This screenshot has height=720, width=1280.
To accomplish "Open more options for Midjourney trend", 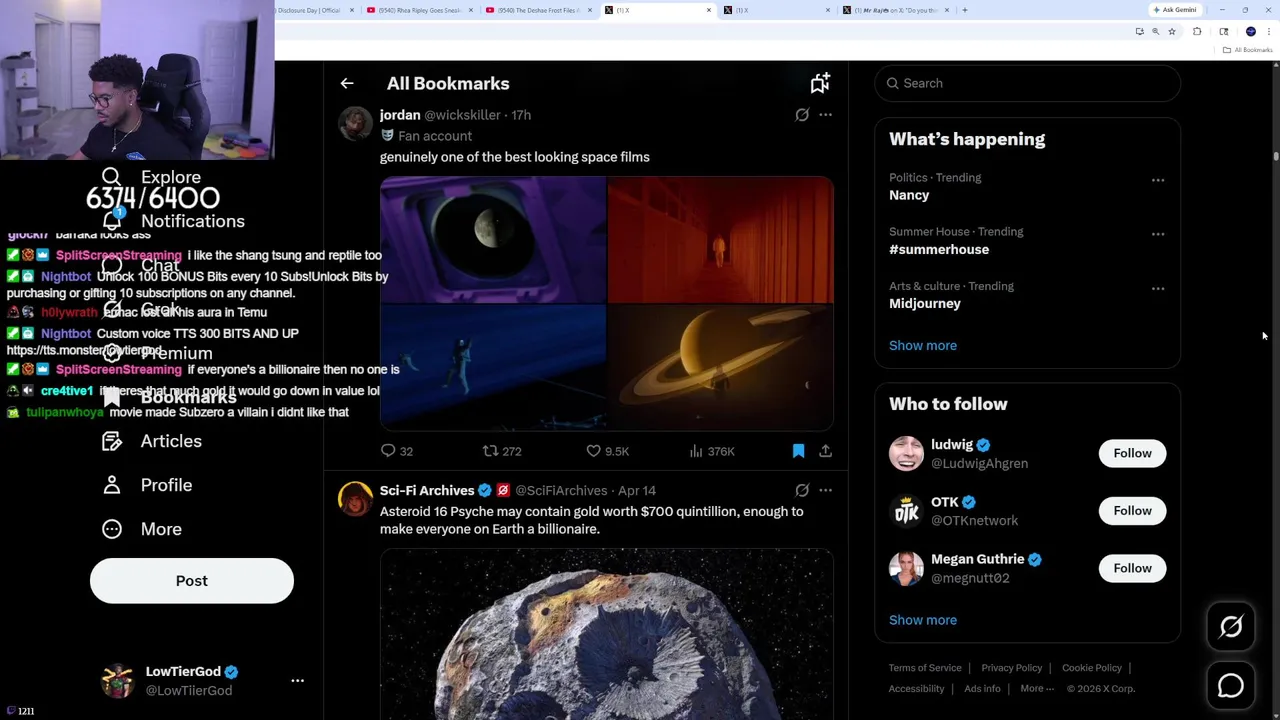I will (1158, 288).
